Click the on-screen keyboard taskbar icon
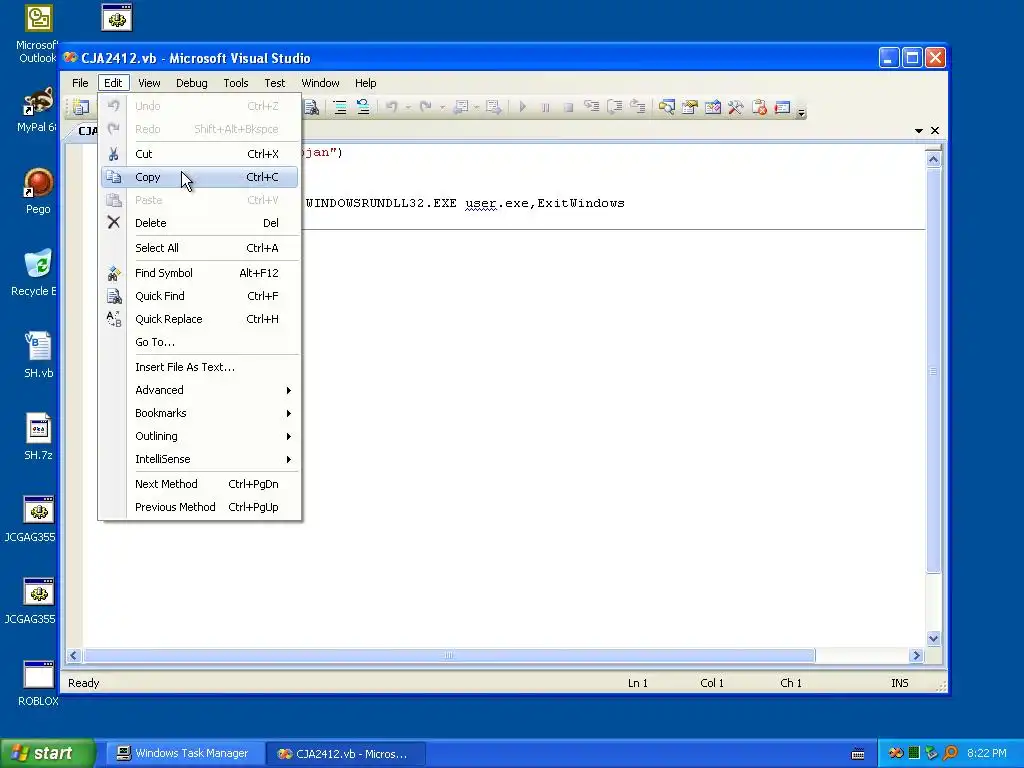Viewport: 1024px width, 768px height. (858, 754)
